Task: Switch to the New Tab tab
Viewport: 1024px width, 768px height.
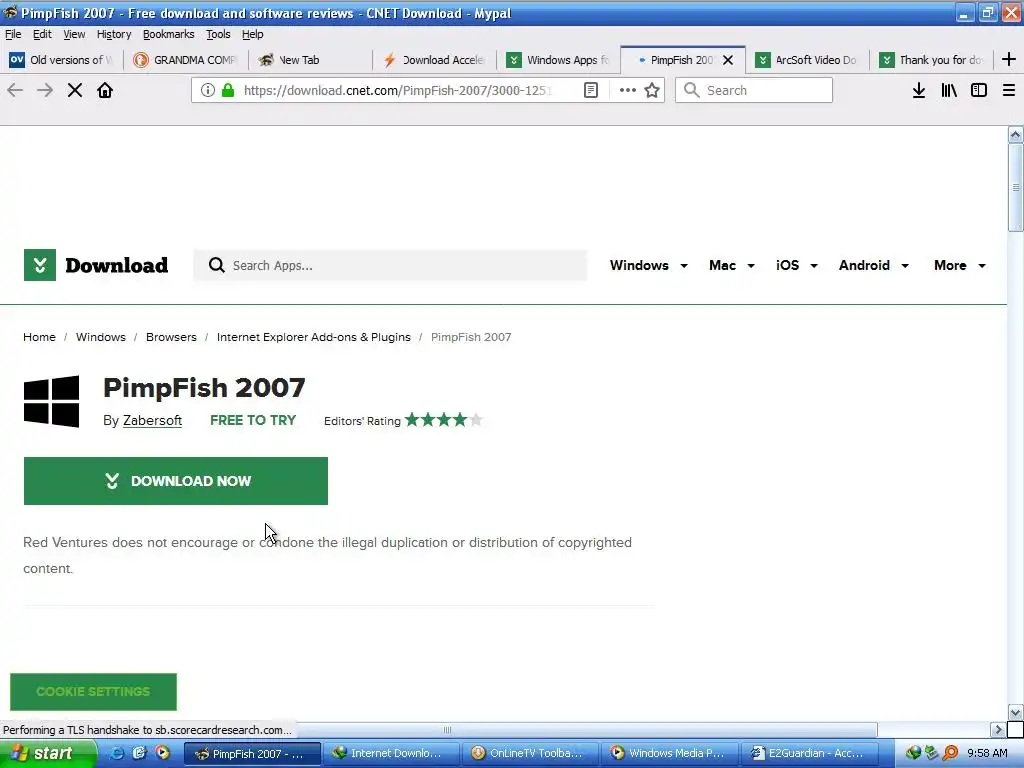Action: click(310, 60)
